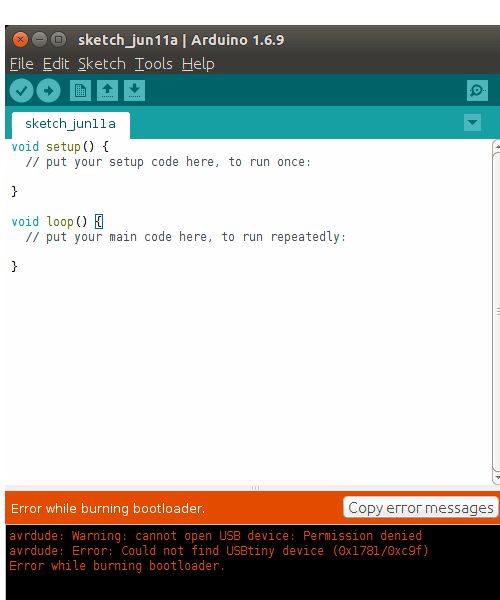Click the scrollbar up arrow
500x600 pixels.
click(x=497, y=146)
